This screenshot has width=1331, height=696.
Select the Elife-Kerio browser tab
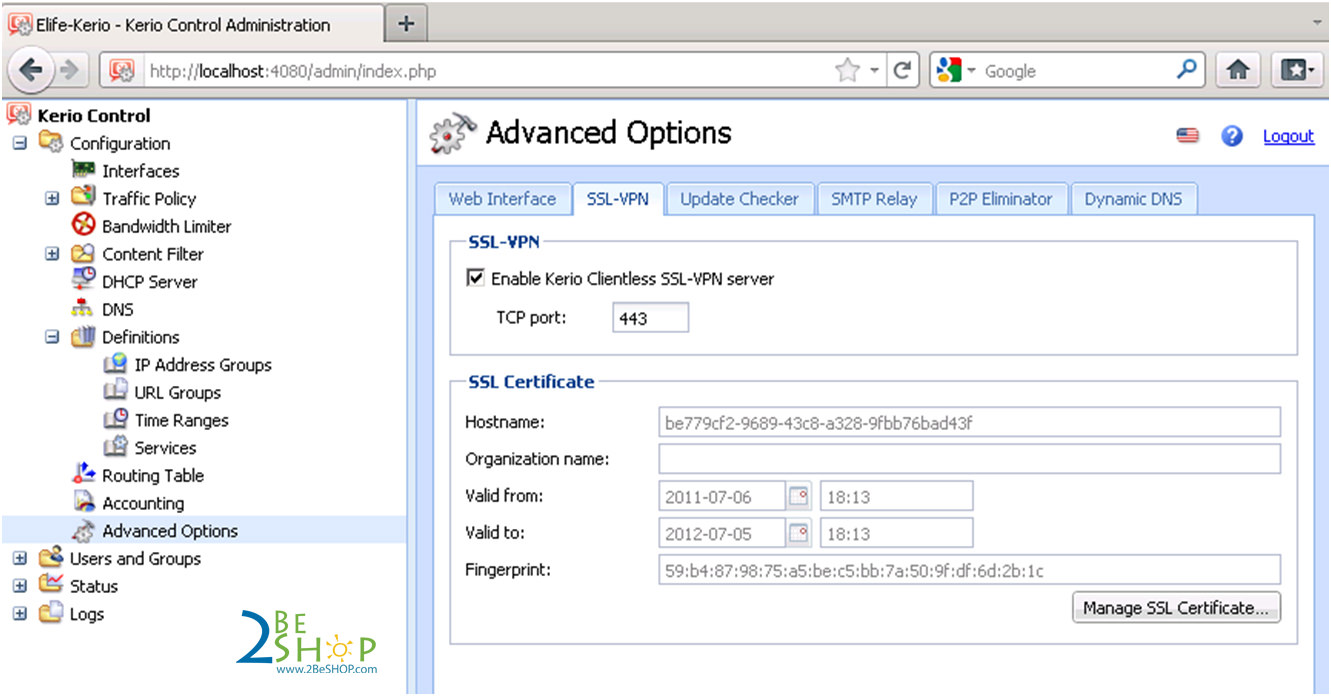pos(193,25)
